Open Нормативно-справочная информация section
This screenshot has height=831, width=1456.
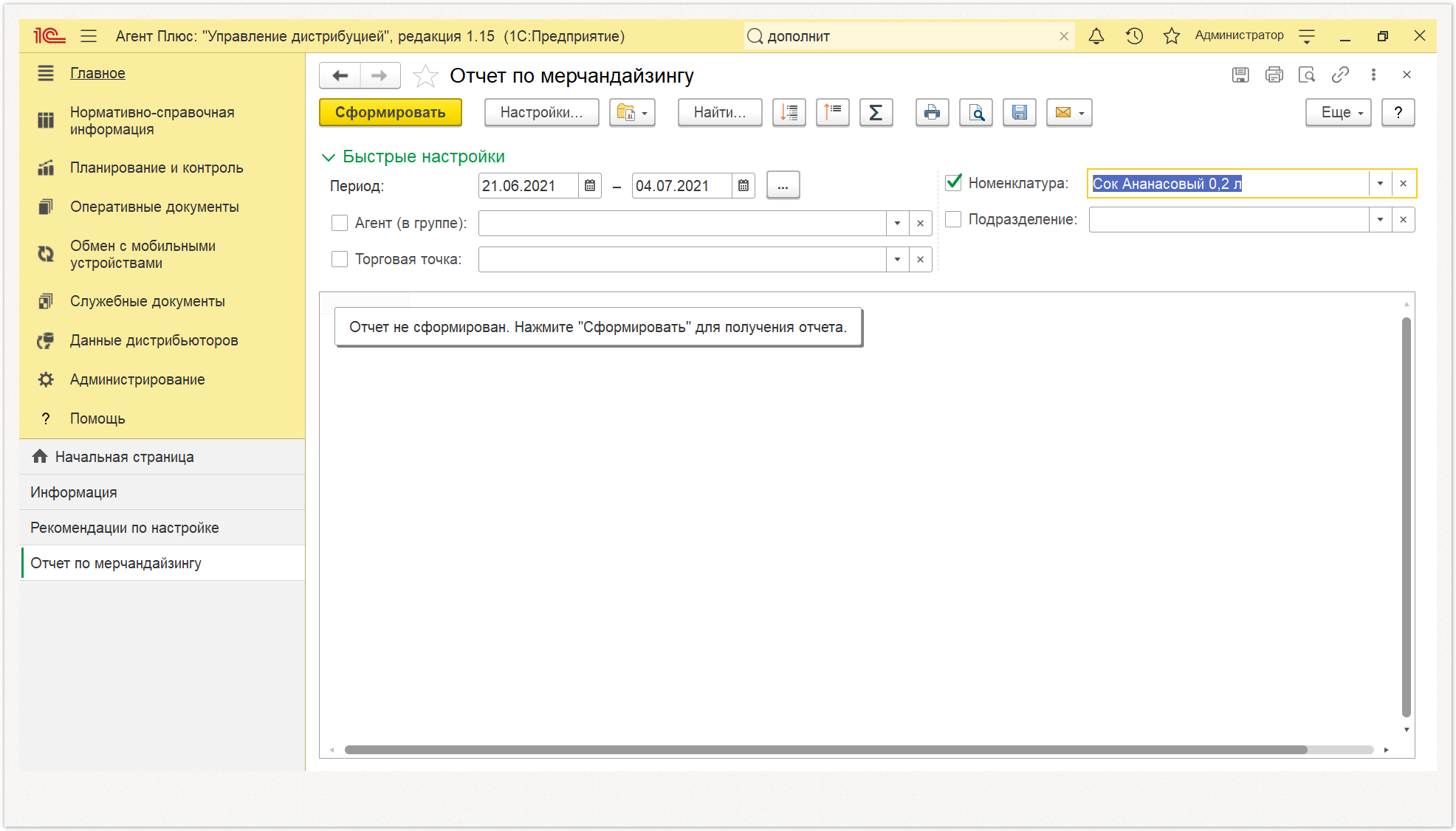coord(152,120)
